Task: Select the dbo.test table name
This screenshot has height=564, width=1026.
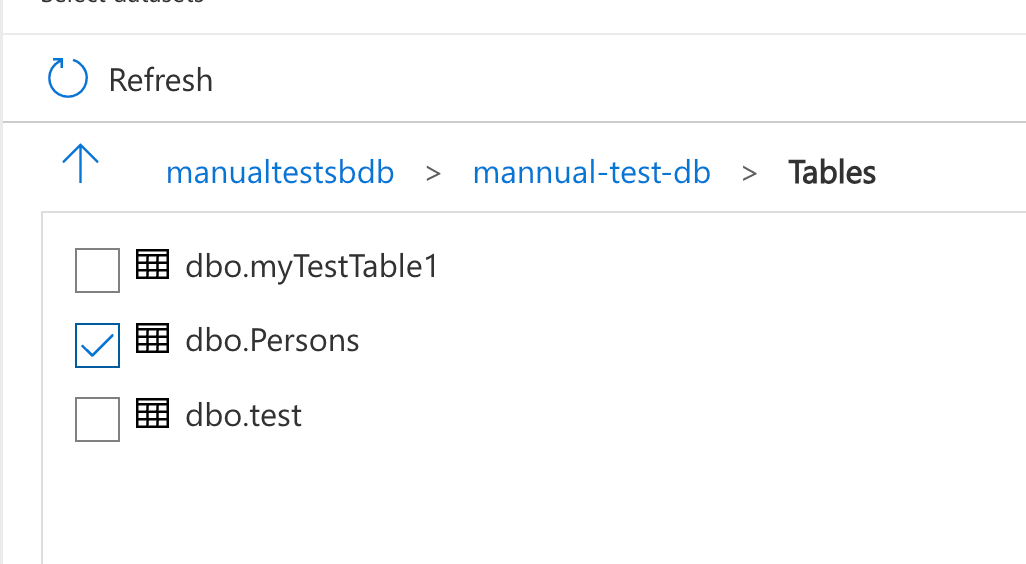Action: [243, 415]
